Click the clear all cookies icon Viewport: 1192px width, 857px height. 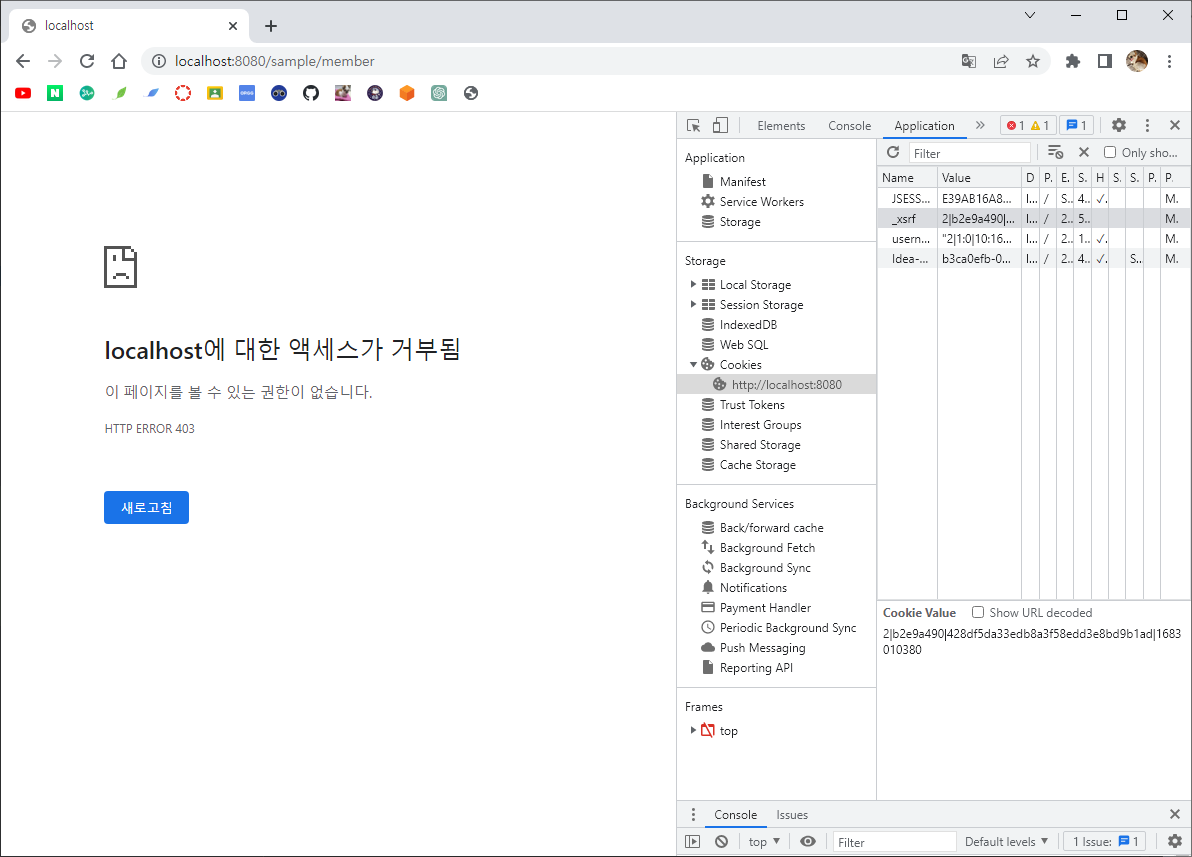[x=1055, y=153]
